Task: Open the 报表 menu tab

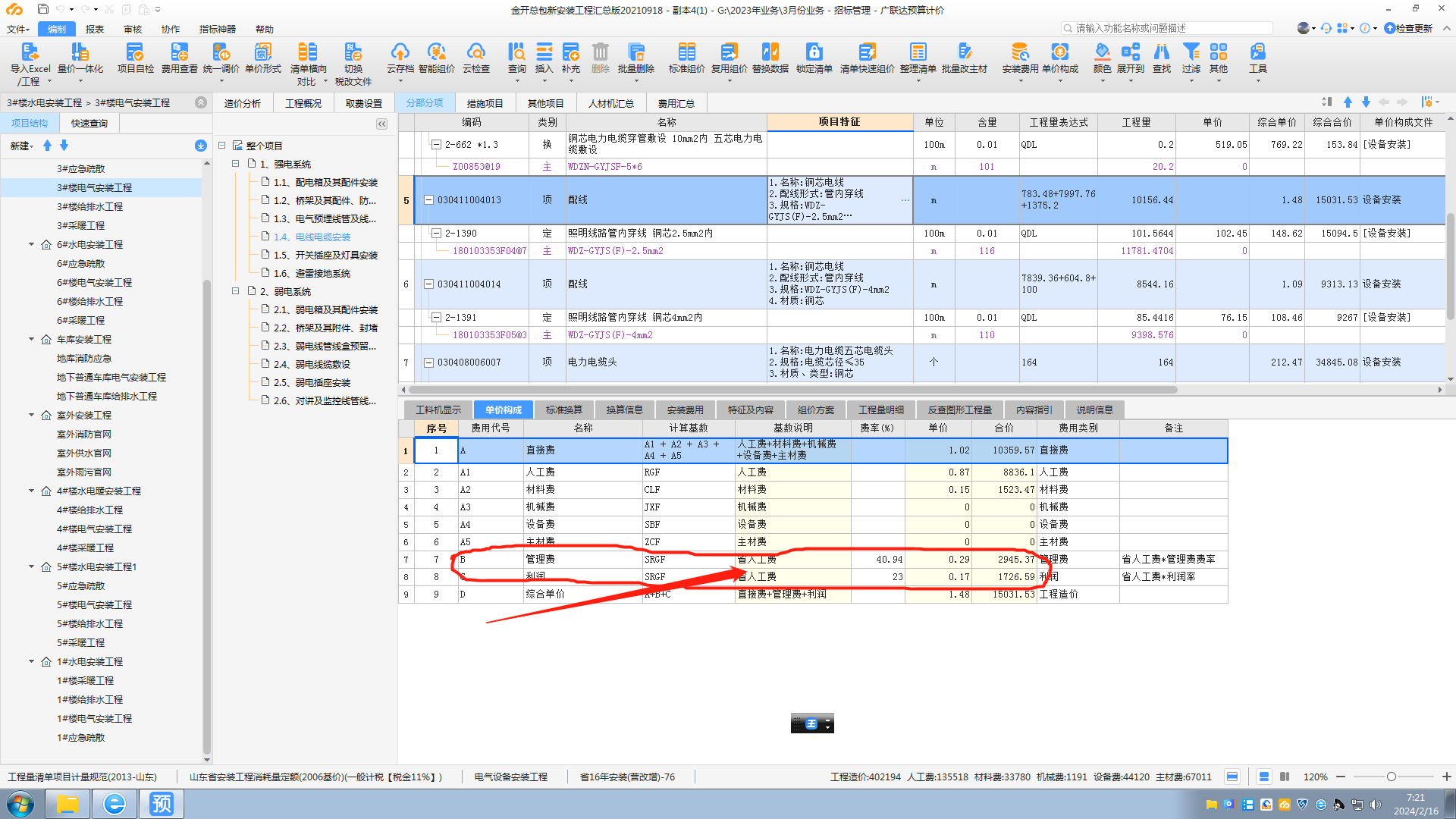Action: (x=95, y=29)
